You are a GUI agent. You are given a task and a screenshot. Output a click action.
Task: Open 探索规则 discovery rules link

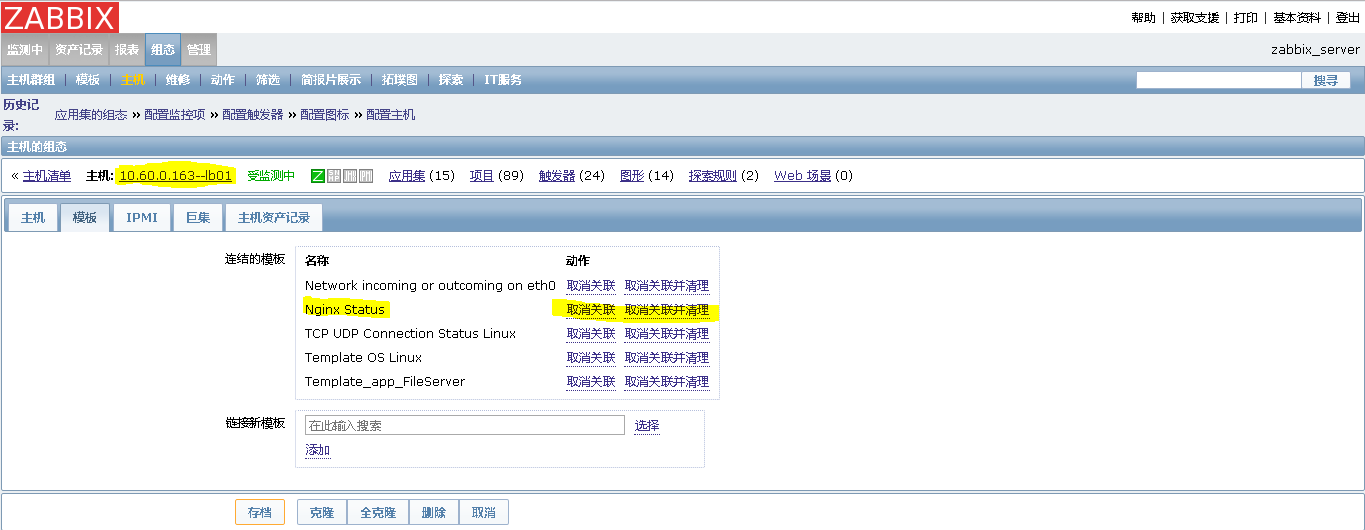click(x=713, y=176)
